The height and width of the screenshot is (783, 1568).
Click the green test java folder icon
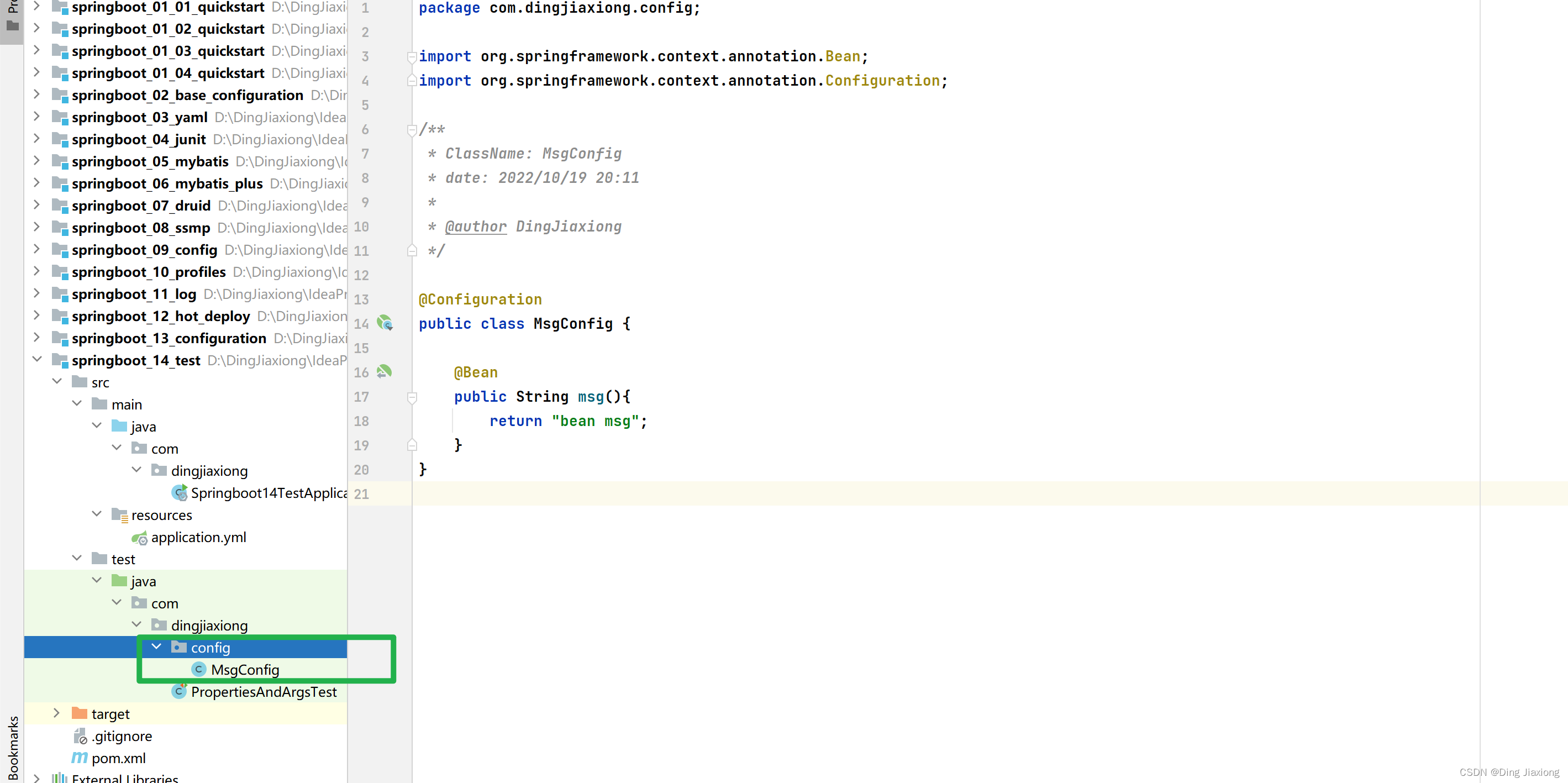119,580
